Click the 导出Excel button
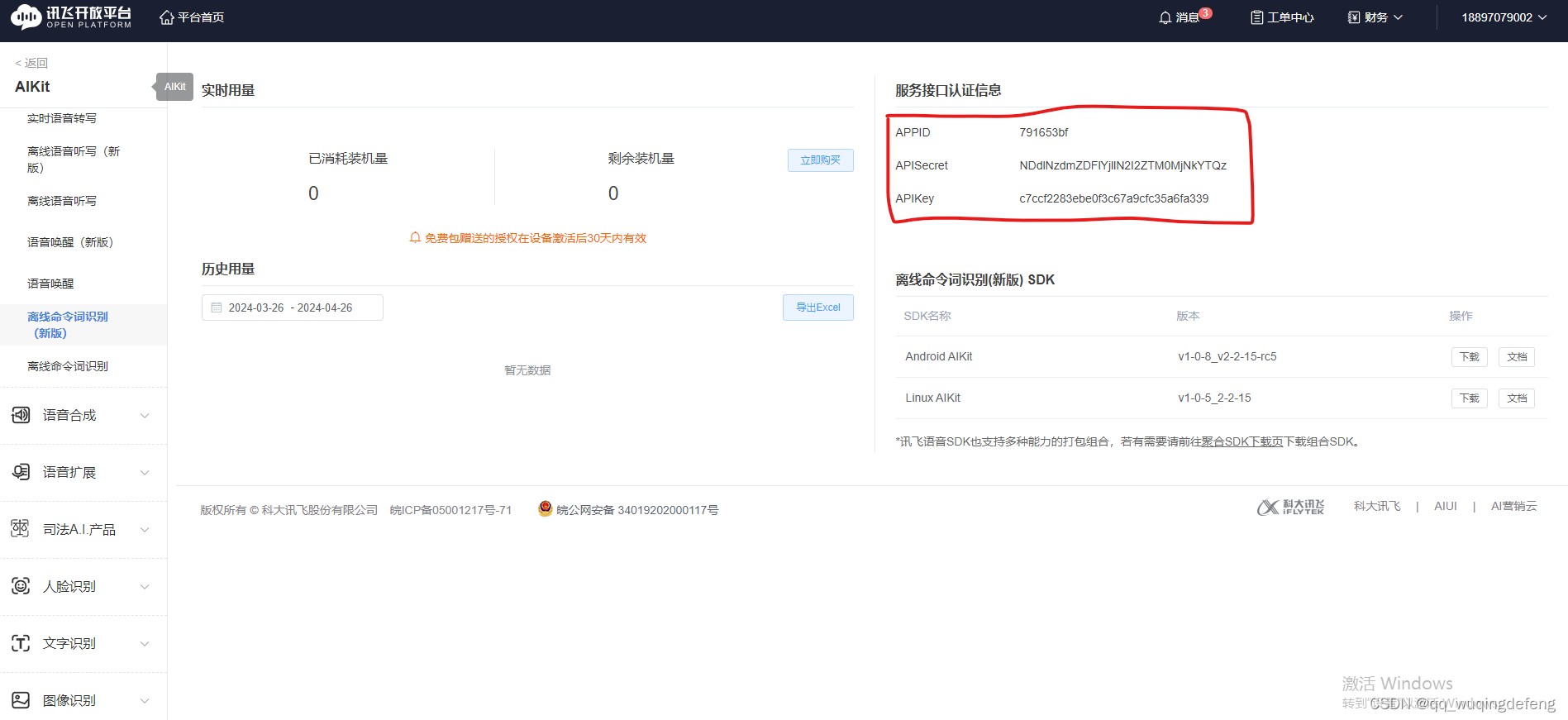 click(x=817, y=308)
